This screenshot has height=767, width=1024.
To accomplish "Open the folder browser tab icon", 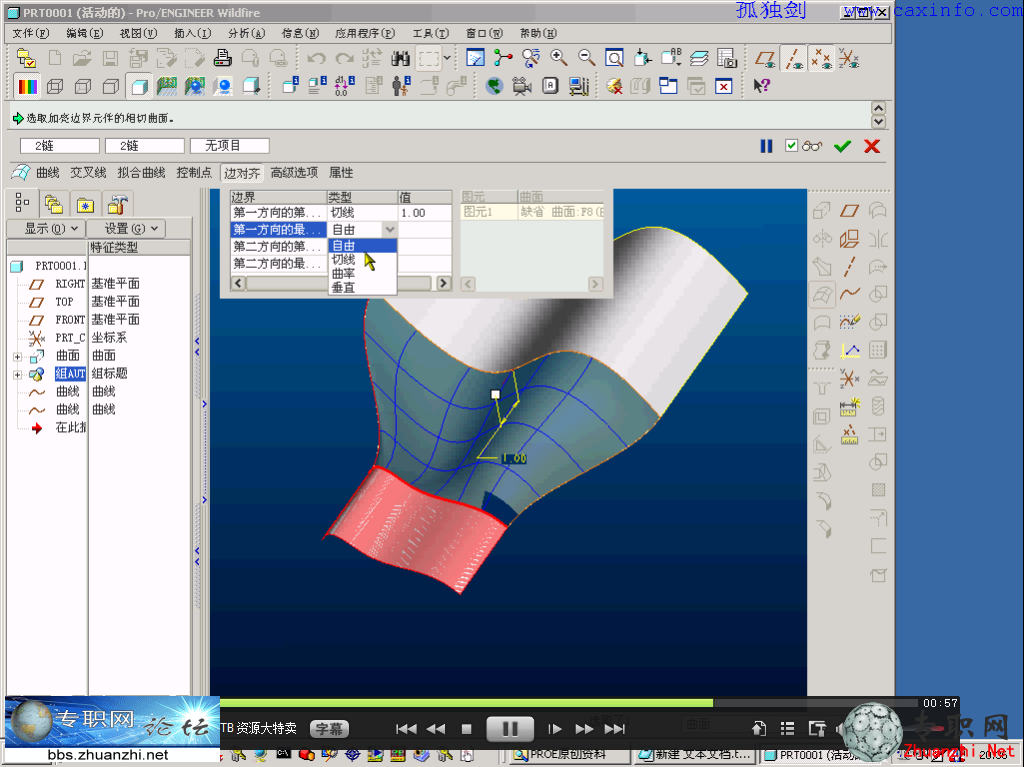I will click(x=54, y=205).
